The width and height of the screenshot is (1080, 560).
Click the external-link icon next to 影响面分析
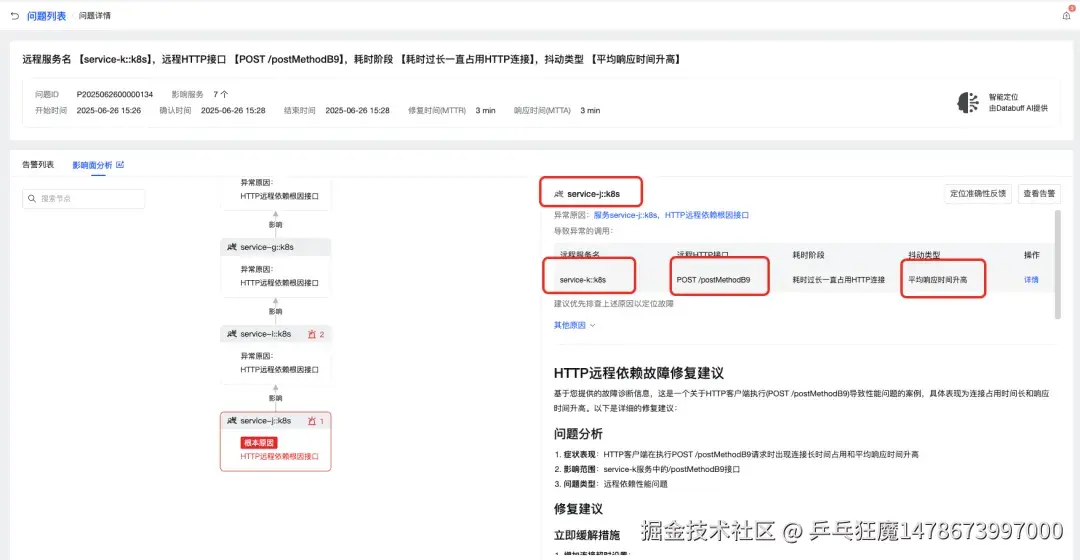(x=121, y=165)
